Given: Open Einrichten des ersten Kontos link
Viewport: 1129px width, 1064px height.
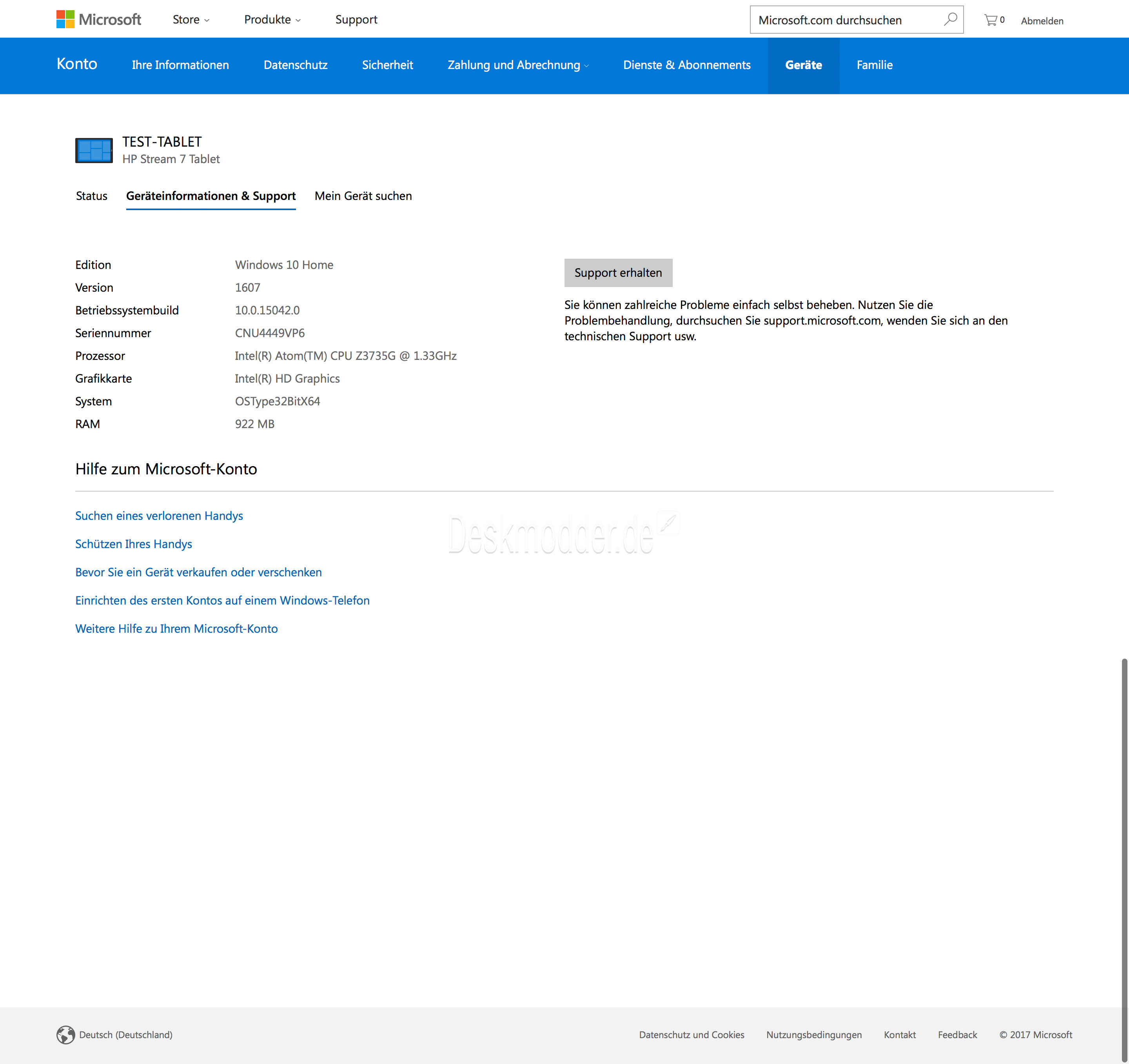Looking at the screenshot, I should [222, 601].
